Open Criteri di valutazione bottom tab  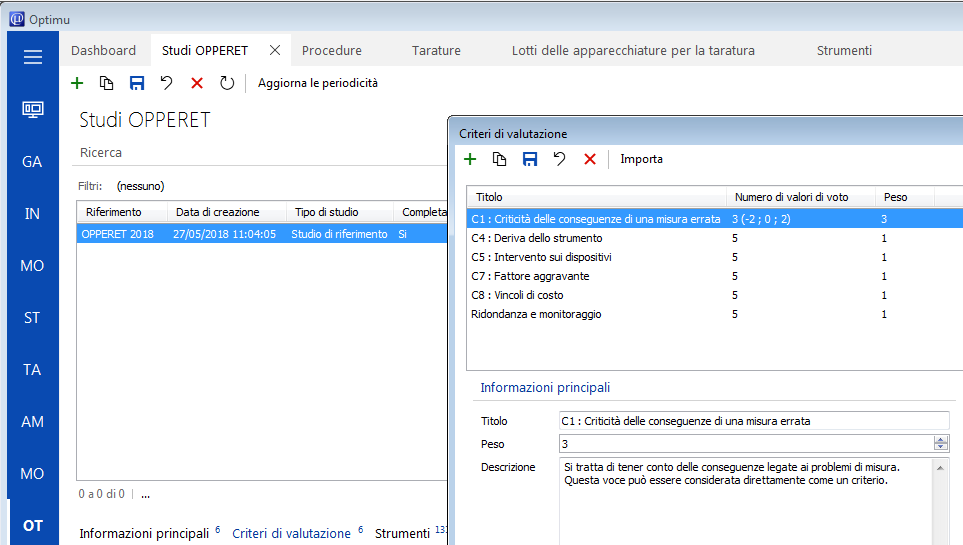click(x=291, y=533)
